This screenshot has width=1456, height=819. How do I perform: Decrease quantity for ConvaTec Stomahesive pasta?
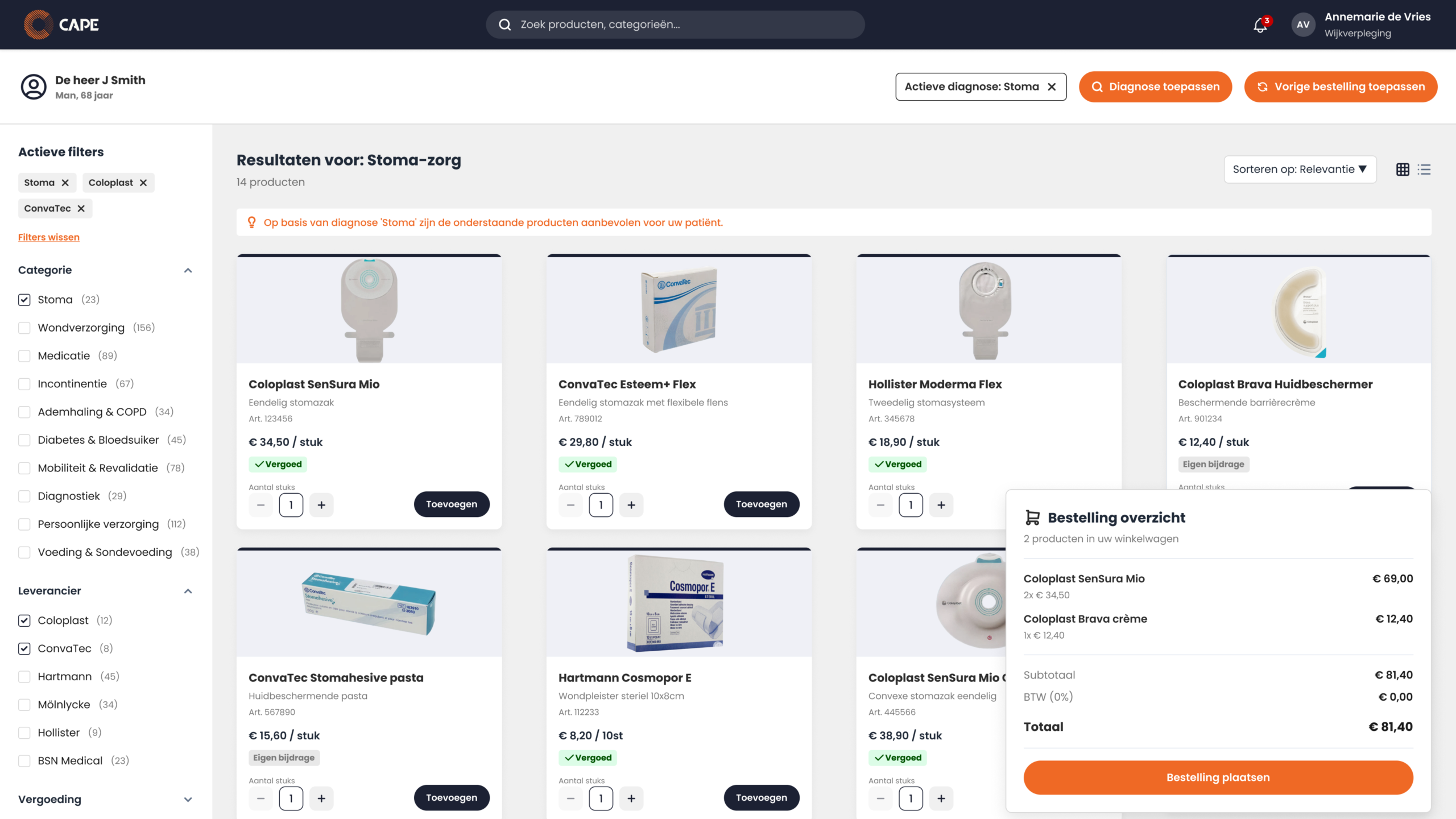pyautogui.click(x=260, y=799)
